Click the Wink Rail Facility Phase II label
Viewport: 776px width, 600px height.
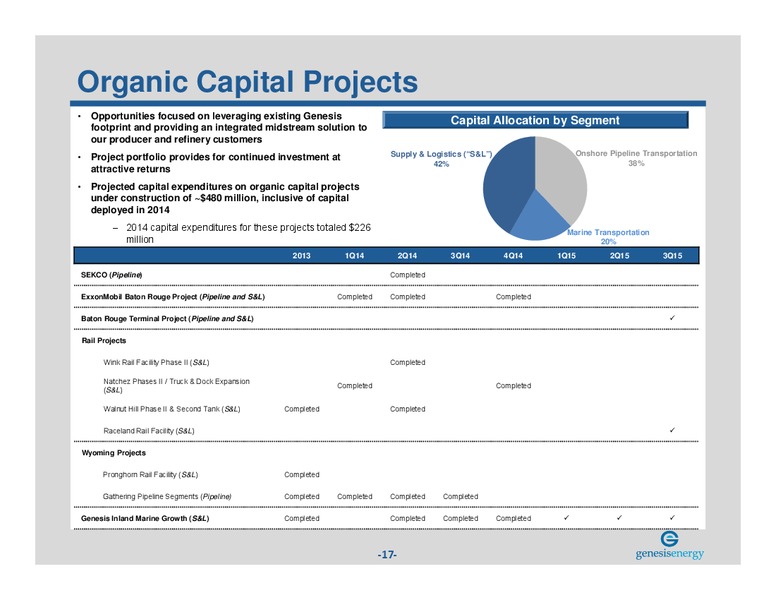(156, 362)
